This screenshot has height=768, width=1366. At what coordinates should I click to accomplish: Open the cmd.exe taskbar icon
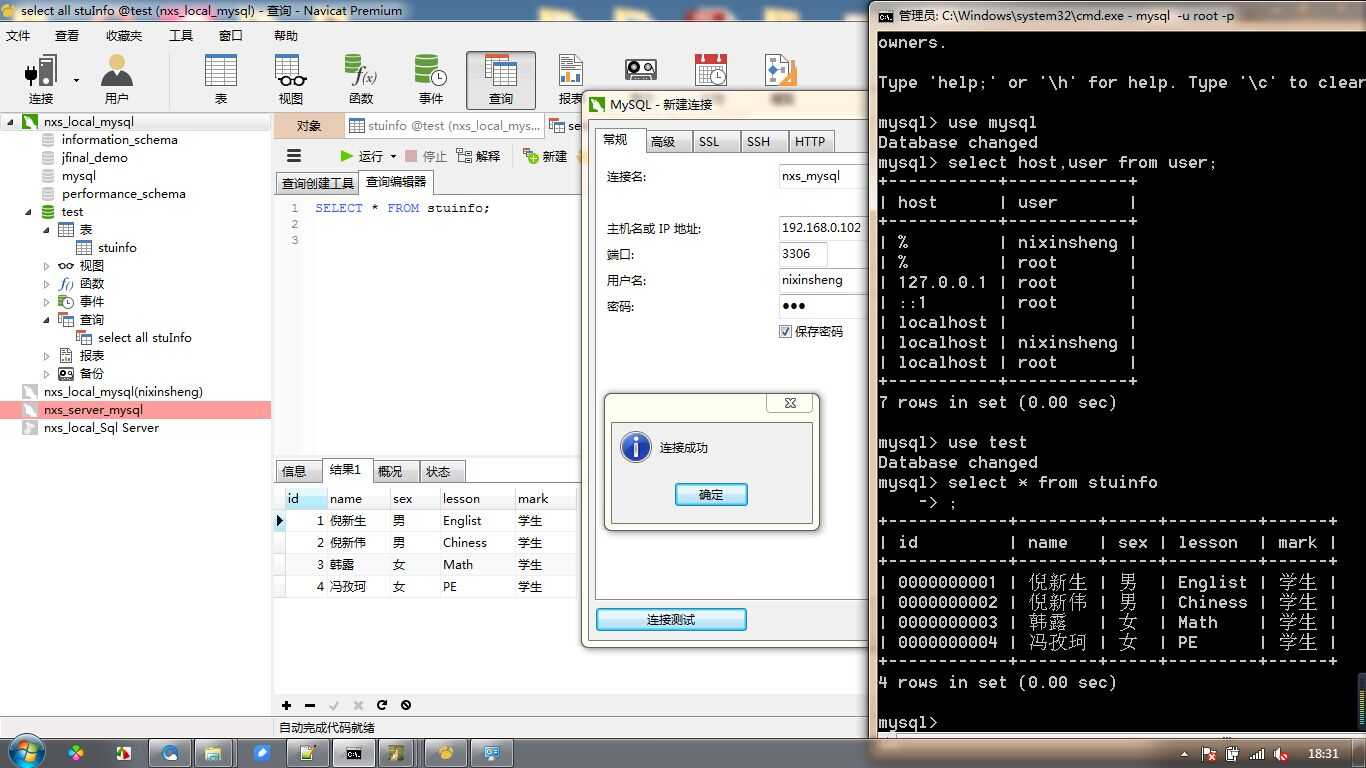click(354, 753)
